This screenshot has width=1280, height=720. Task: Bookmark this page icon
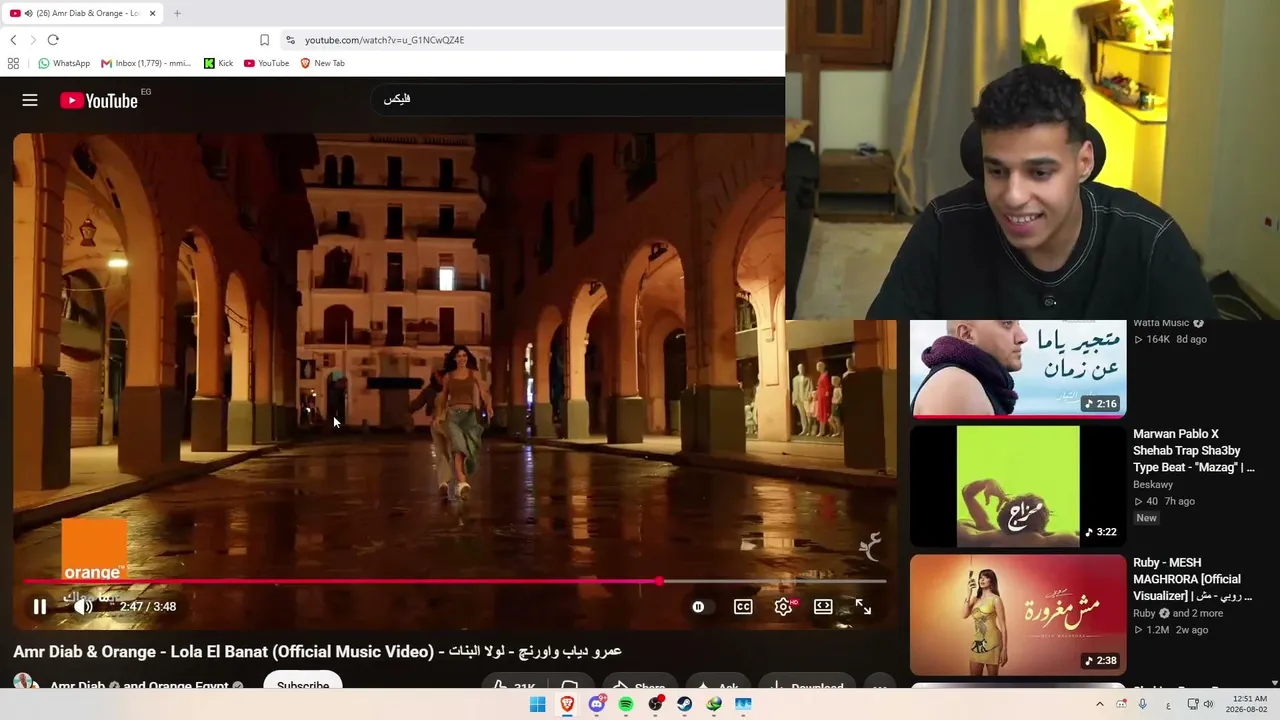coord(264,40)
